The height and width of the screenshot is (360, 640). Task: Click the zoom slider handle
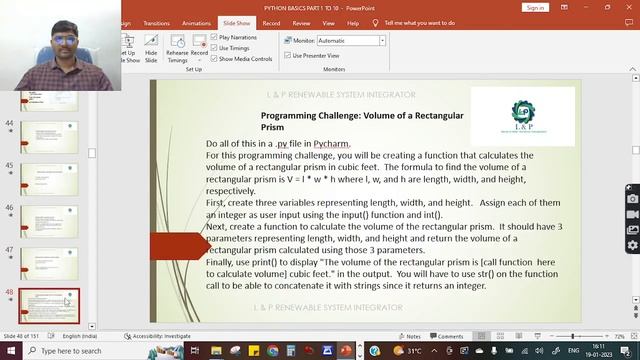(x=573, y=336)
